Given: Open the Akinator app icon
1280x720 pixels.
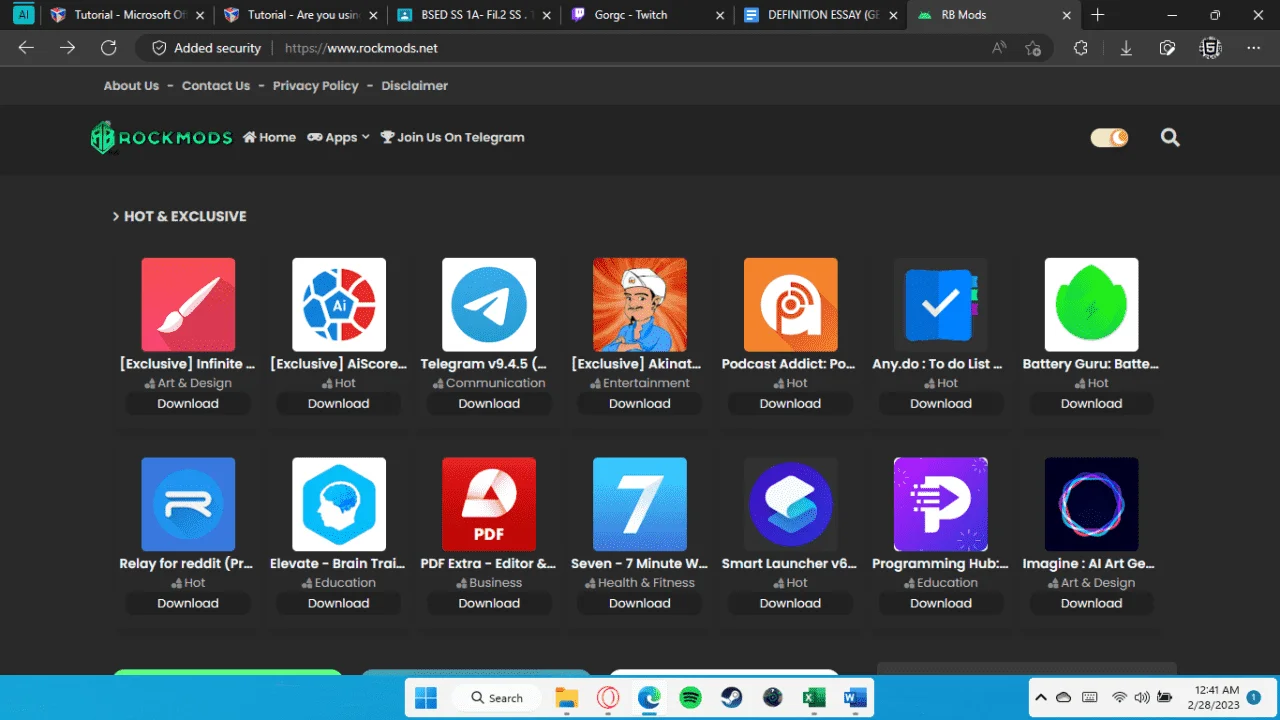Looking at the screenshot, I should tap(640, 305).
